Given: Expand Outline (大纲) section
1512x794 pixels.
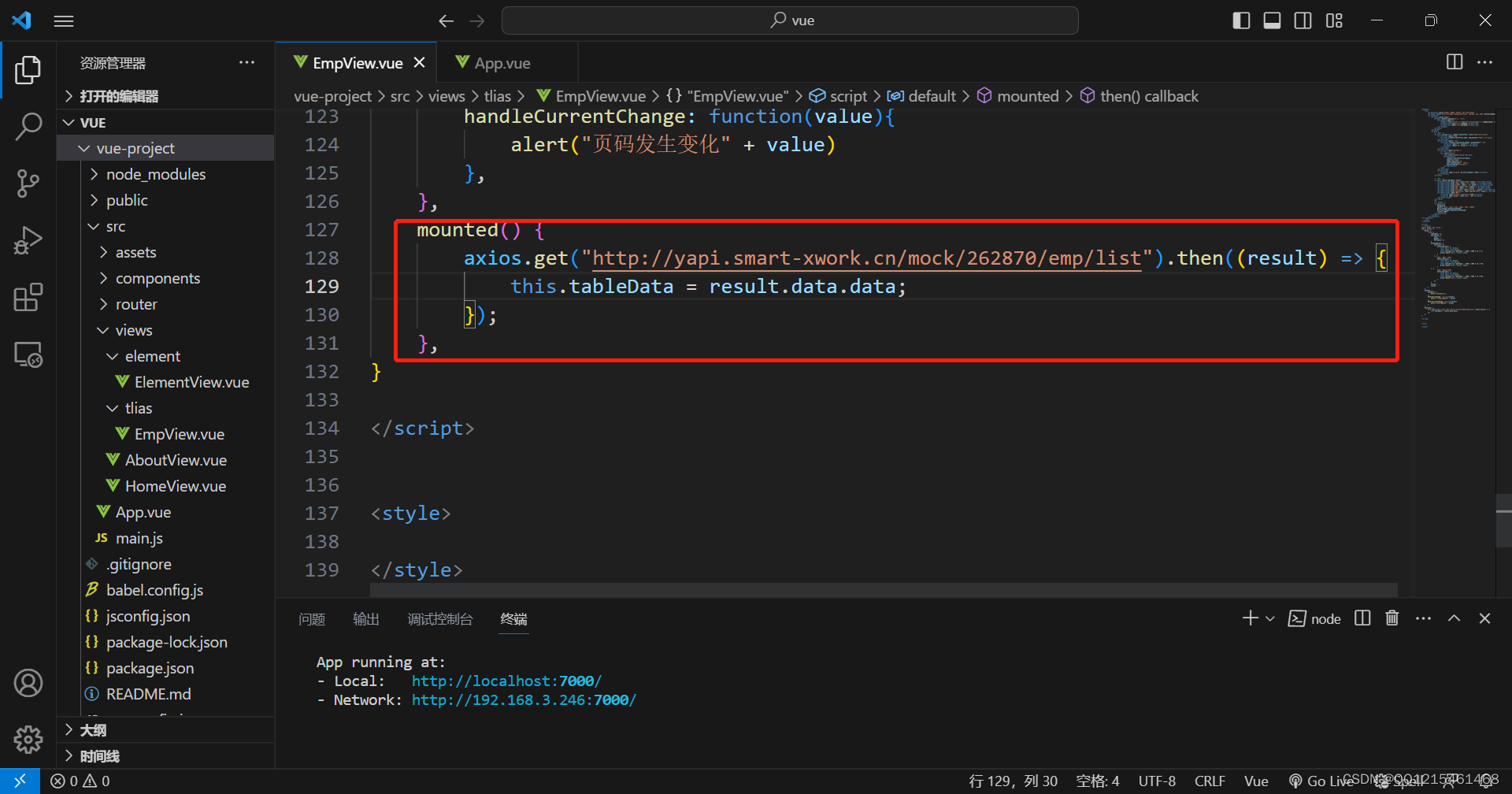Looking at the screenshot, I should pyautogui.click(x=165, y=730).
